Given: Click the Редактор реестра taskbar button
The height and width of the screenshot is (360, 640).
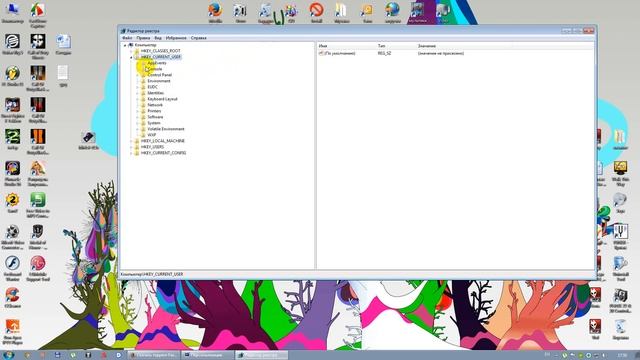Looking at the screenshot, I should (x=262, y=355).
